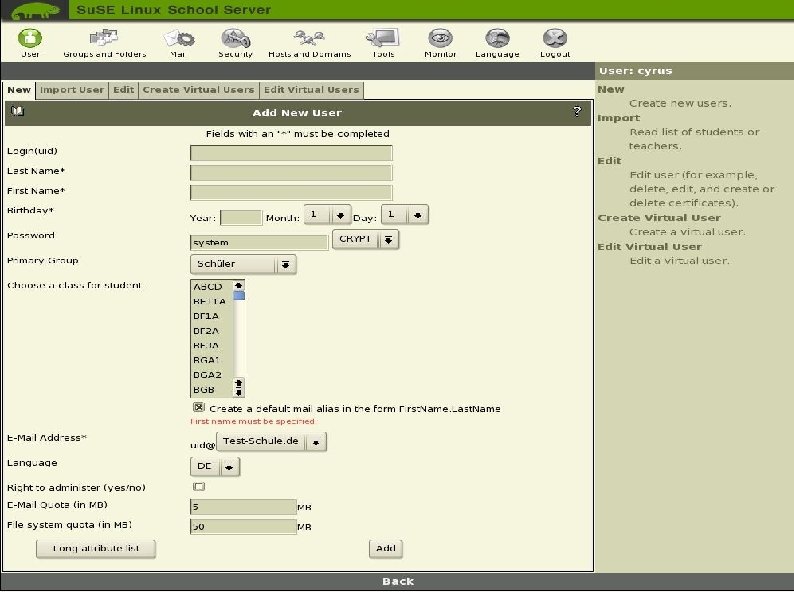Click Import in help sidebar

[x=619, y=118]
